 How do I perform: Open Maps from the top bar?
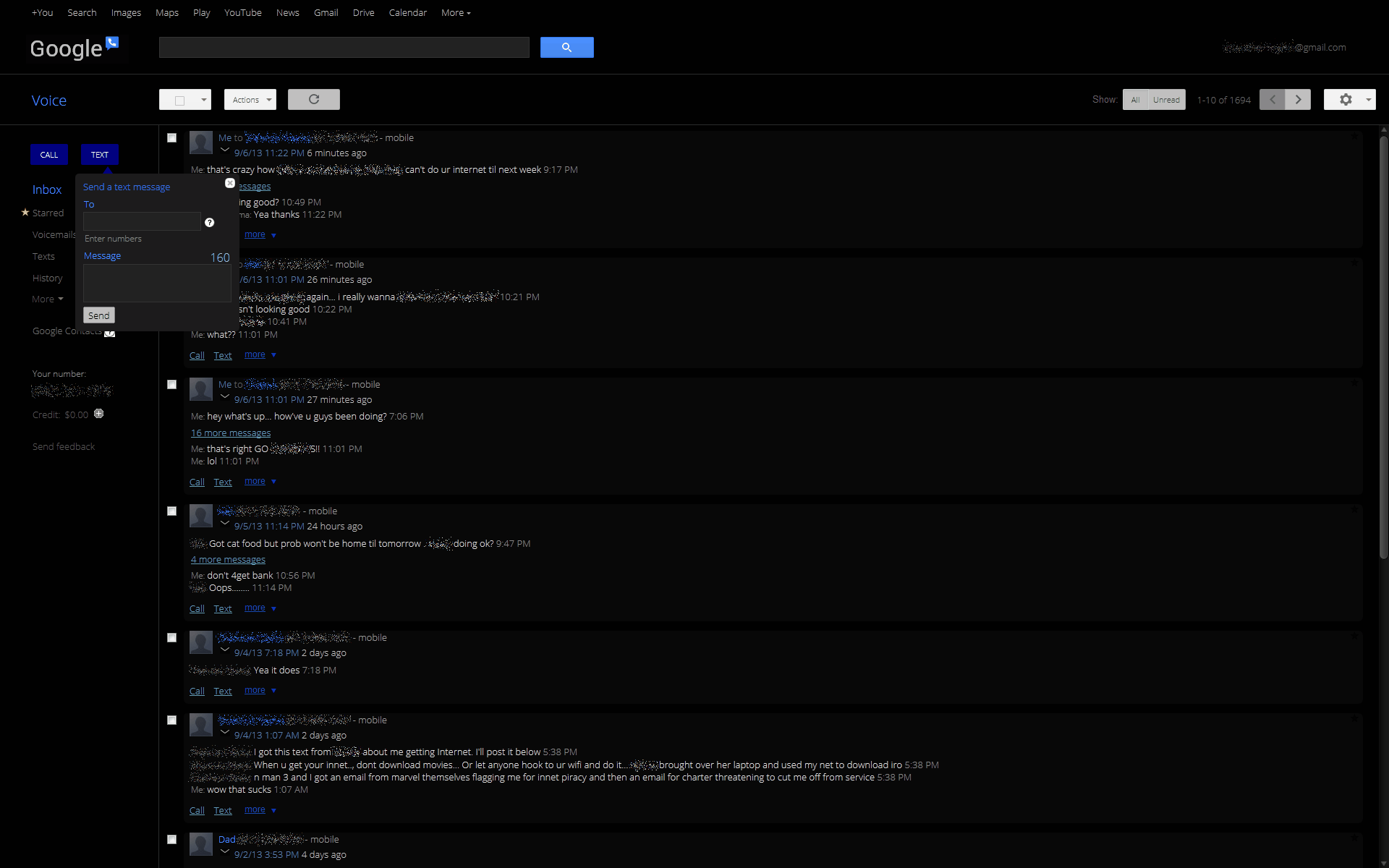[166, 12]
